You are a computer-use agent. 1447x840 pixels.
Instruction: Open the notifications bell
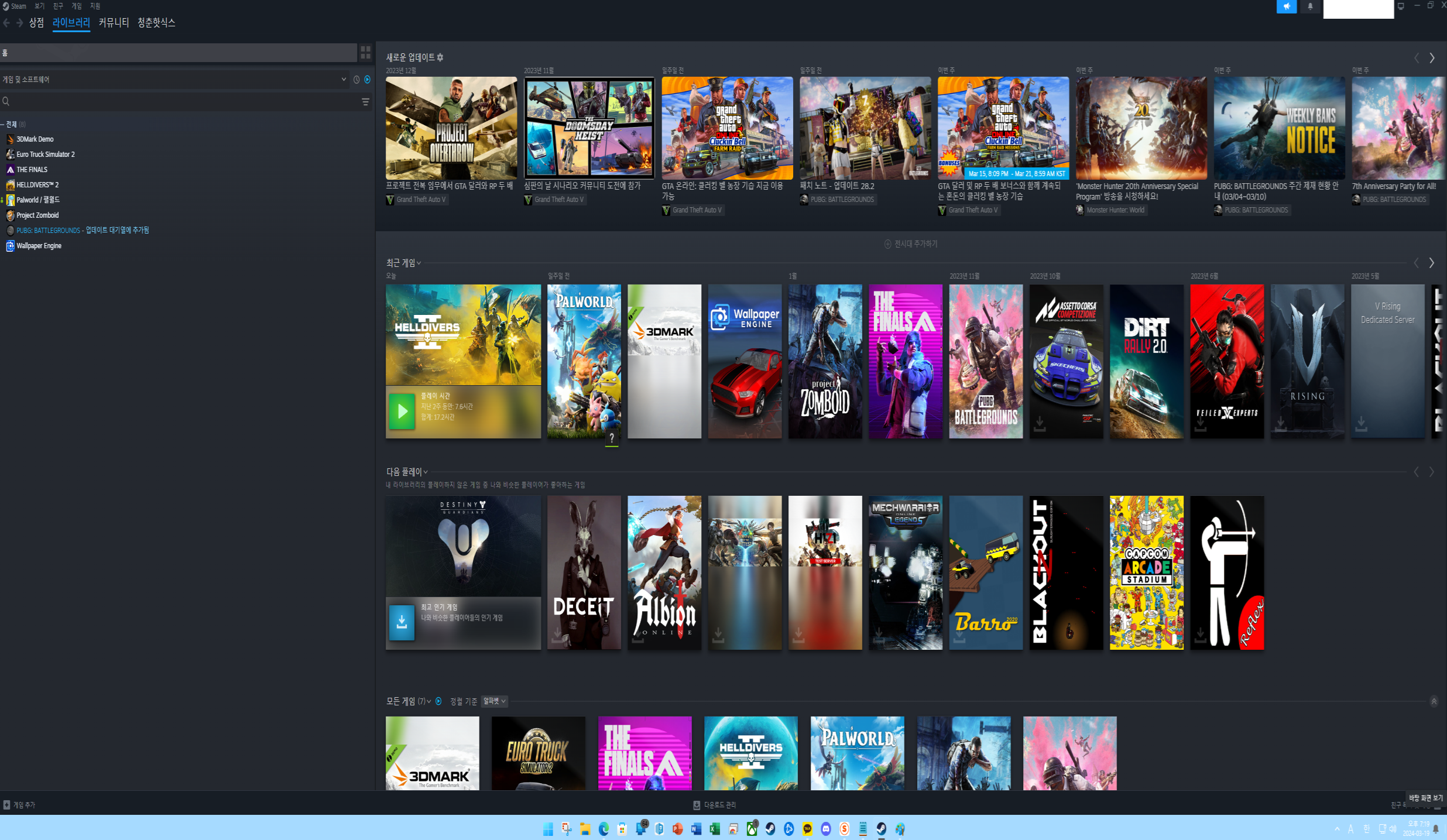click(x=1310, y=6)
